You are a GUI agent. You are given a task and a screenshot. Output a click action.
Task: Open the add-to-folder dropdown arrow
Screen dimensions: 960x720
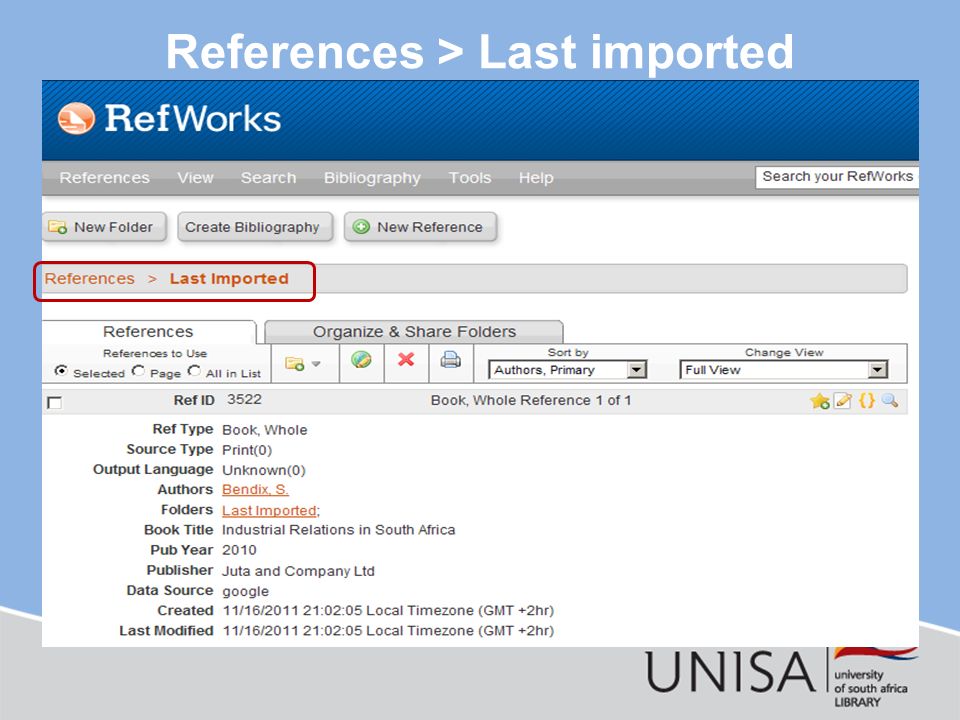point(316,364)
